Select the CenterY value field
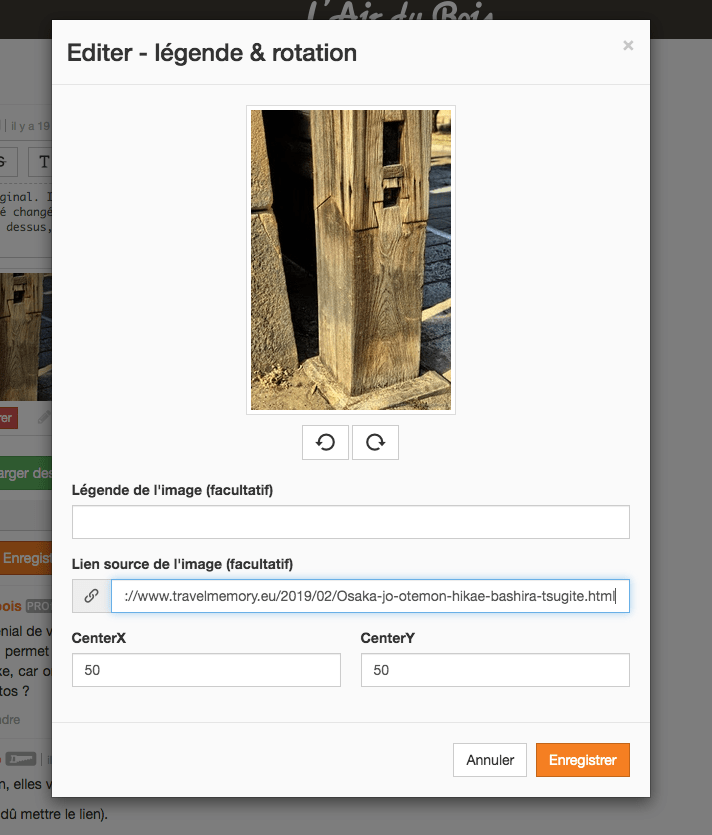712x835 pixels. coord(495,670)
